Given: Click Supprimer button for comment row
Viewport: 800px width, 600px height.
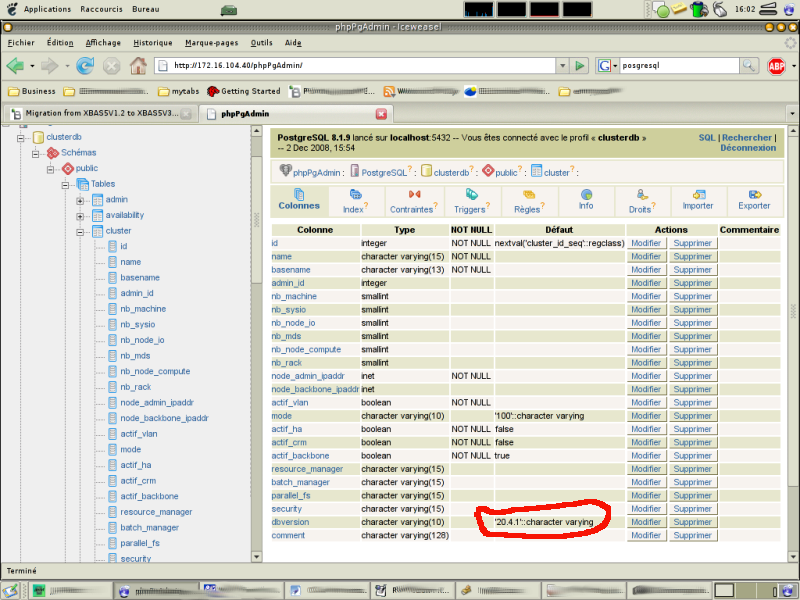Looking at the screenshot, I should (692, 535).
